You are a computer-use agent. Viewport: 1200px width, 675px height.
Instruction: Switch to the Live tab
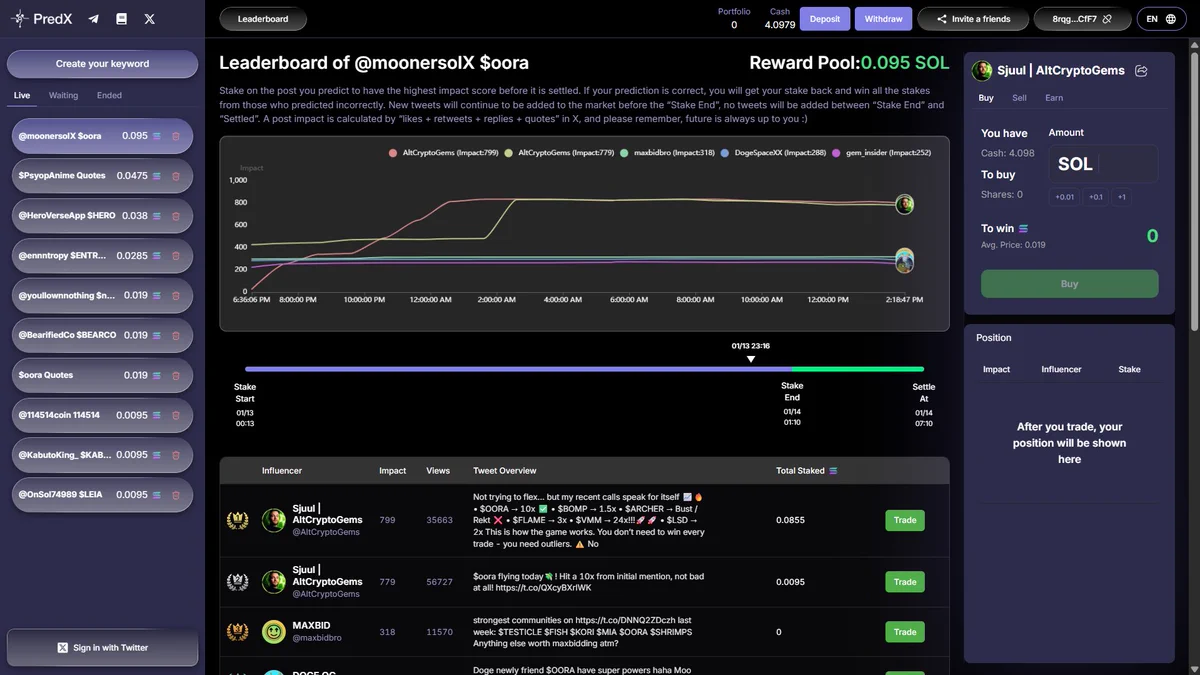click(22, 95)
